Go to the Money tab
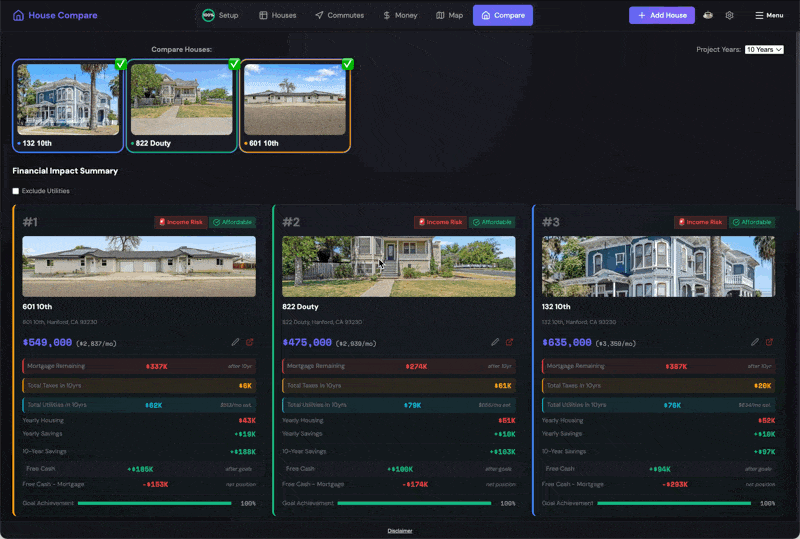The height and width of the screenshot is (539, 800). click(x=400, y=16)
